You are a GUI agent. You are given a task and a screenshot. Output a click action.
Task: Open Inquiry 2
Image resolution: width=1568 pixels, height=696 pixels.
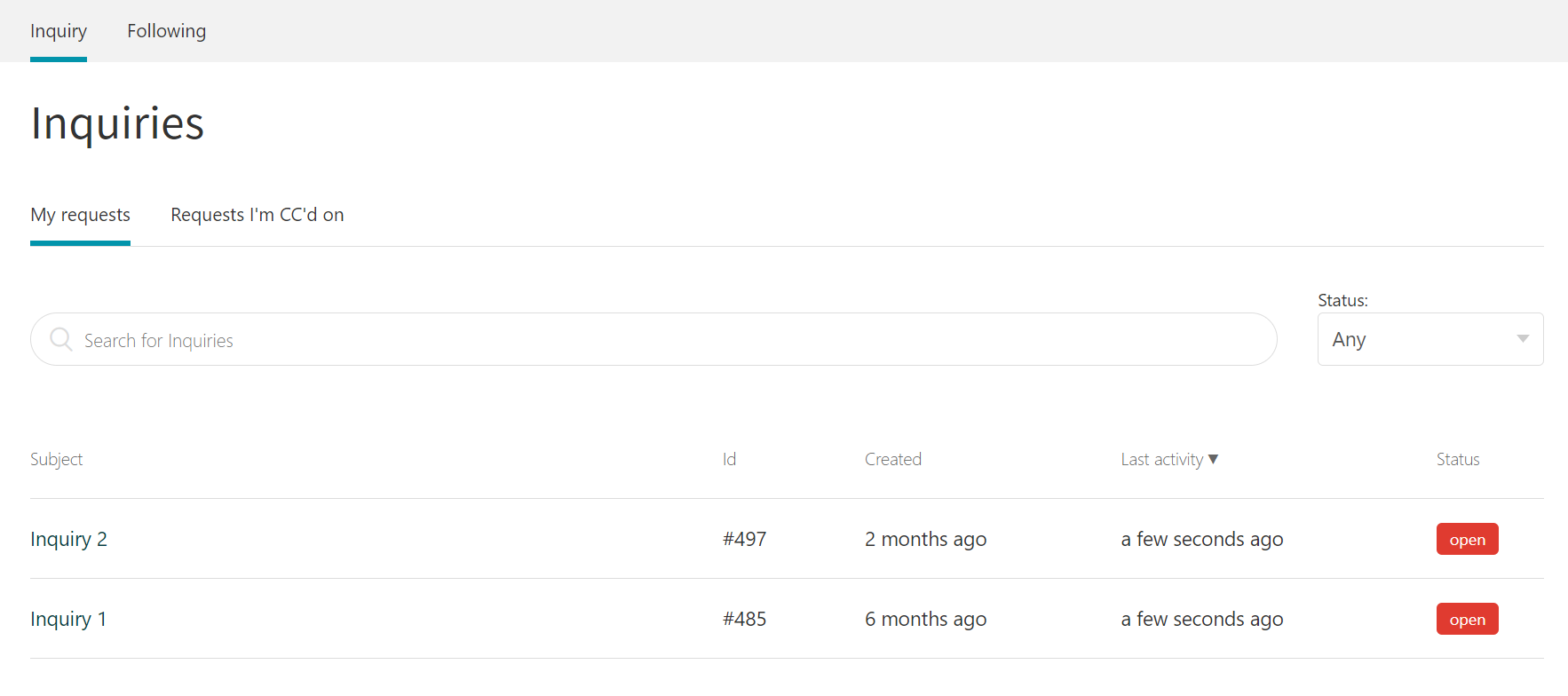68,539
